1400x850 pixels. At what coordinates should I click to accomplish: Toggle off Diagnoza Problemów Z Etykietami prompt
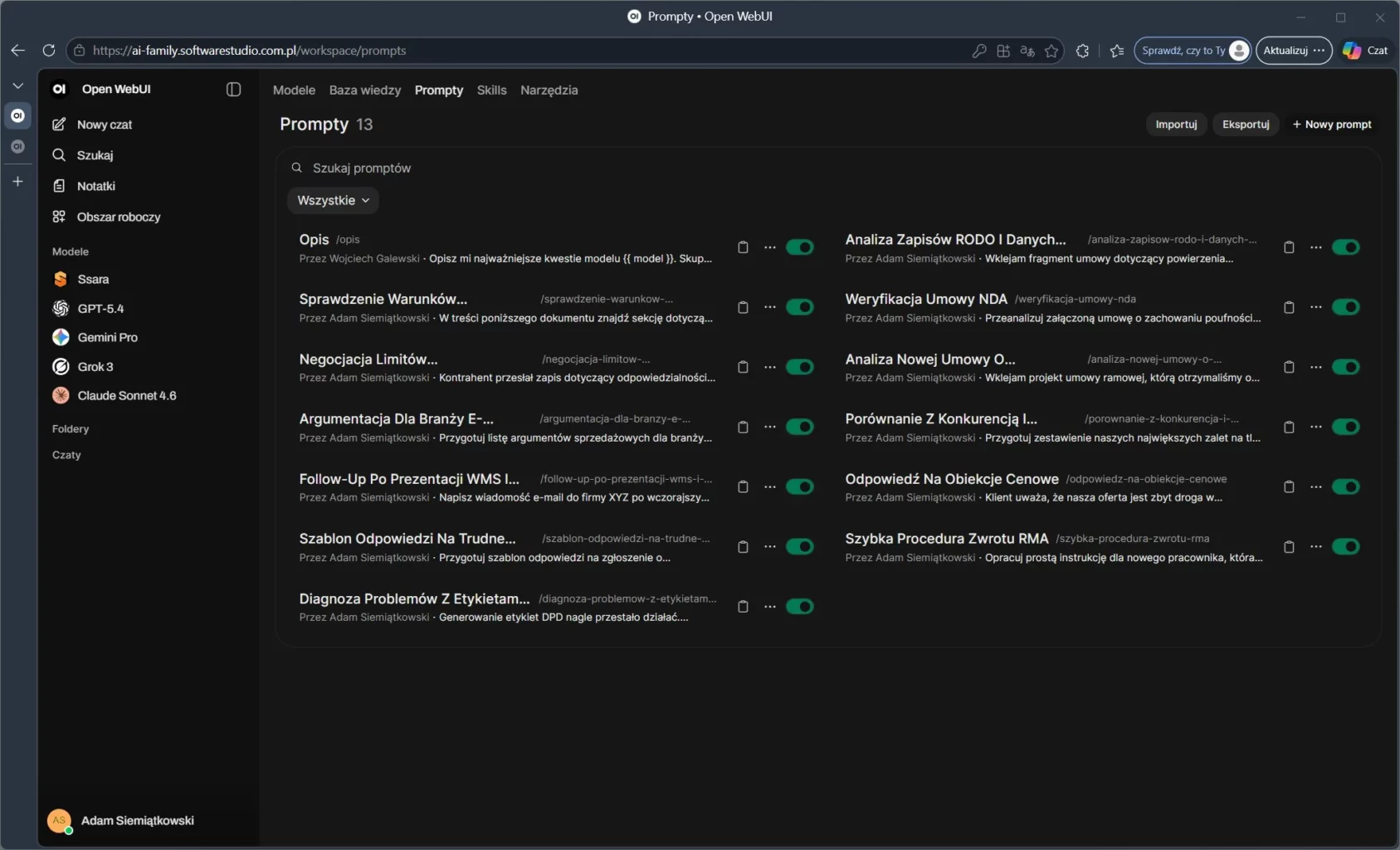point(799,607)
